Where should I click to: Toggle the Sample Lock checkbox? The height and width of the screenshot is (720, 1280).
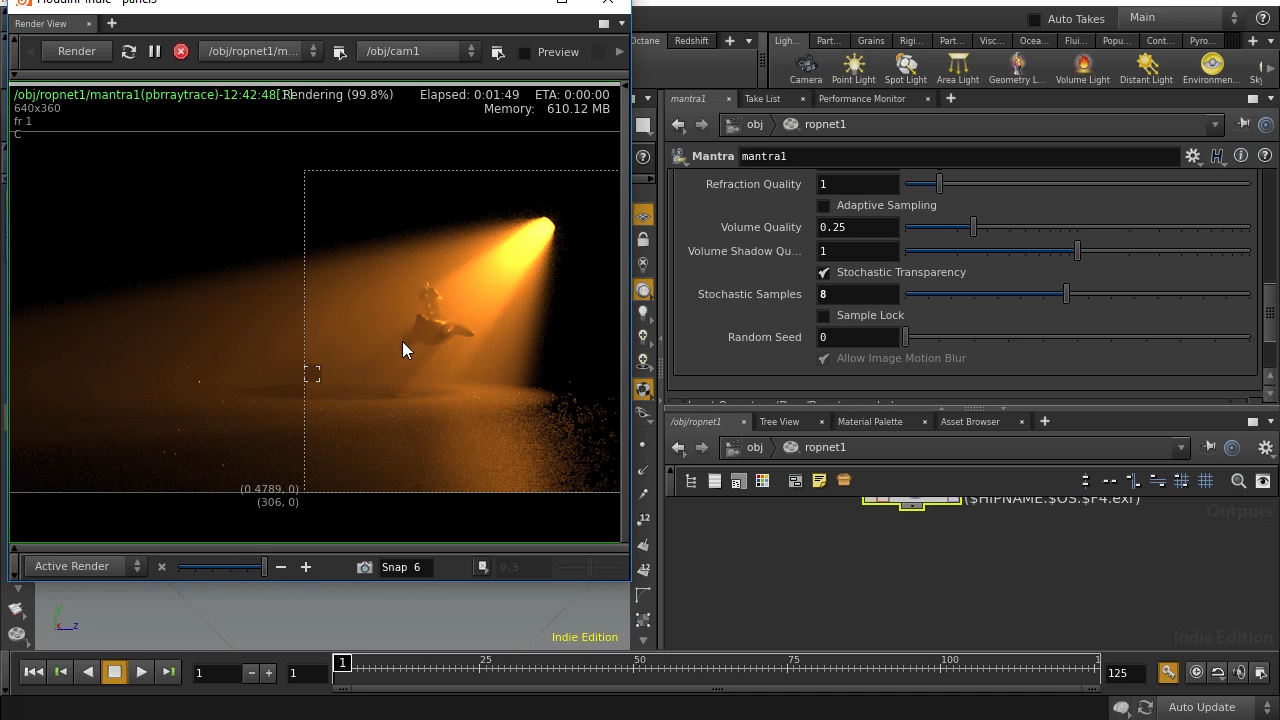(x=824, y=316)
